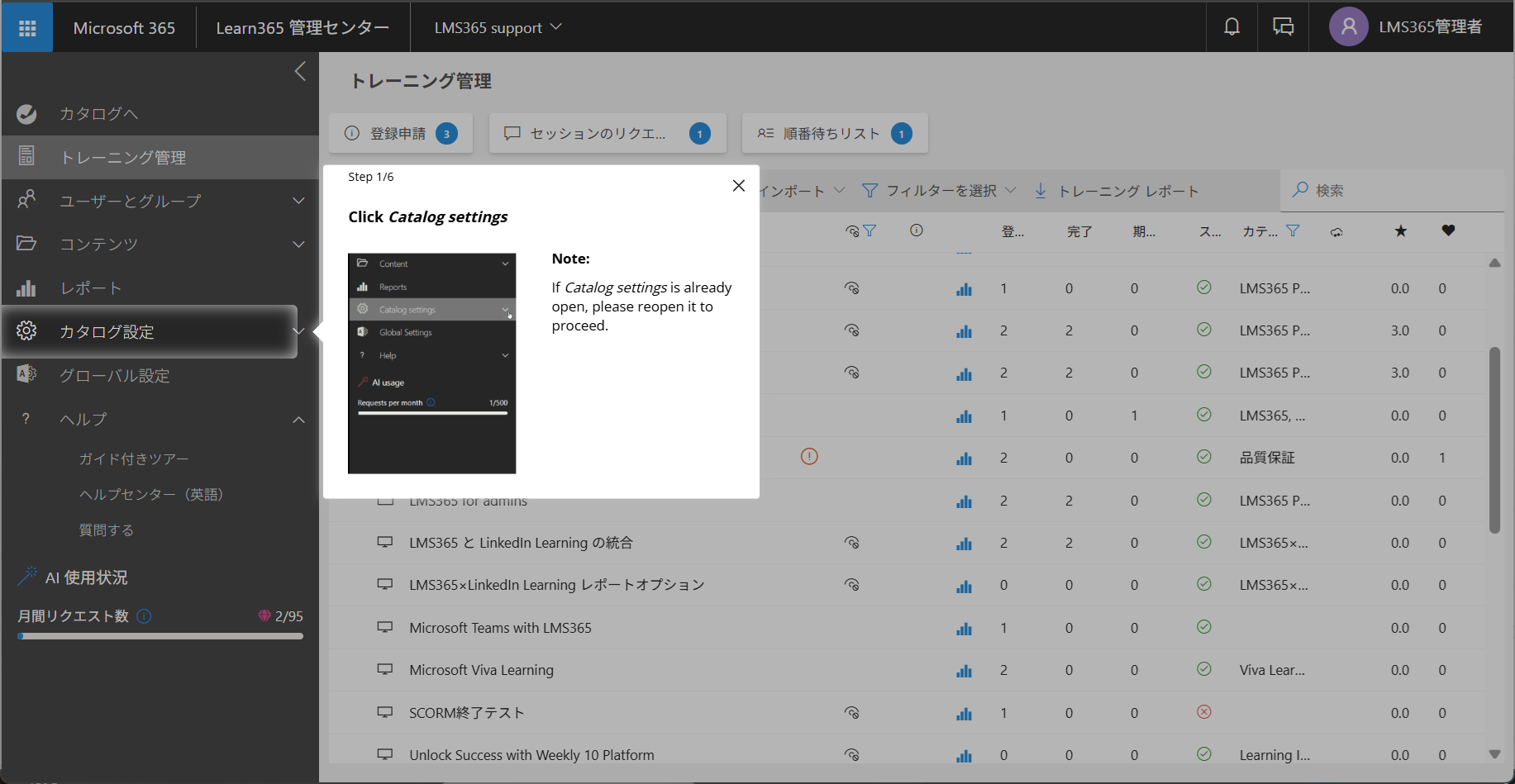
Task: Click the monthly requests progress bar
Action: pos(160,636)
